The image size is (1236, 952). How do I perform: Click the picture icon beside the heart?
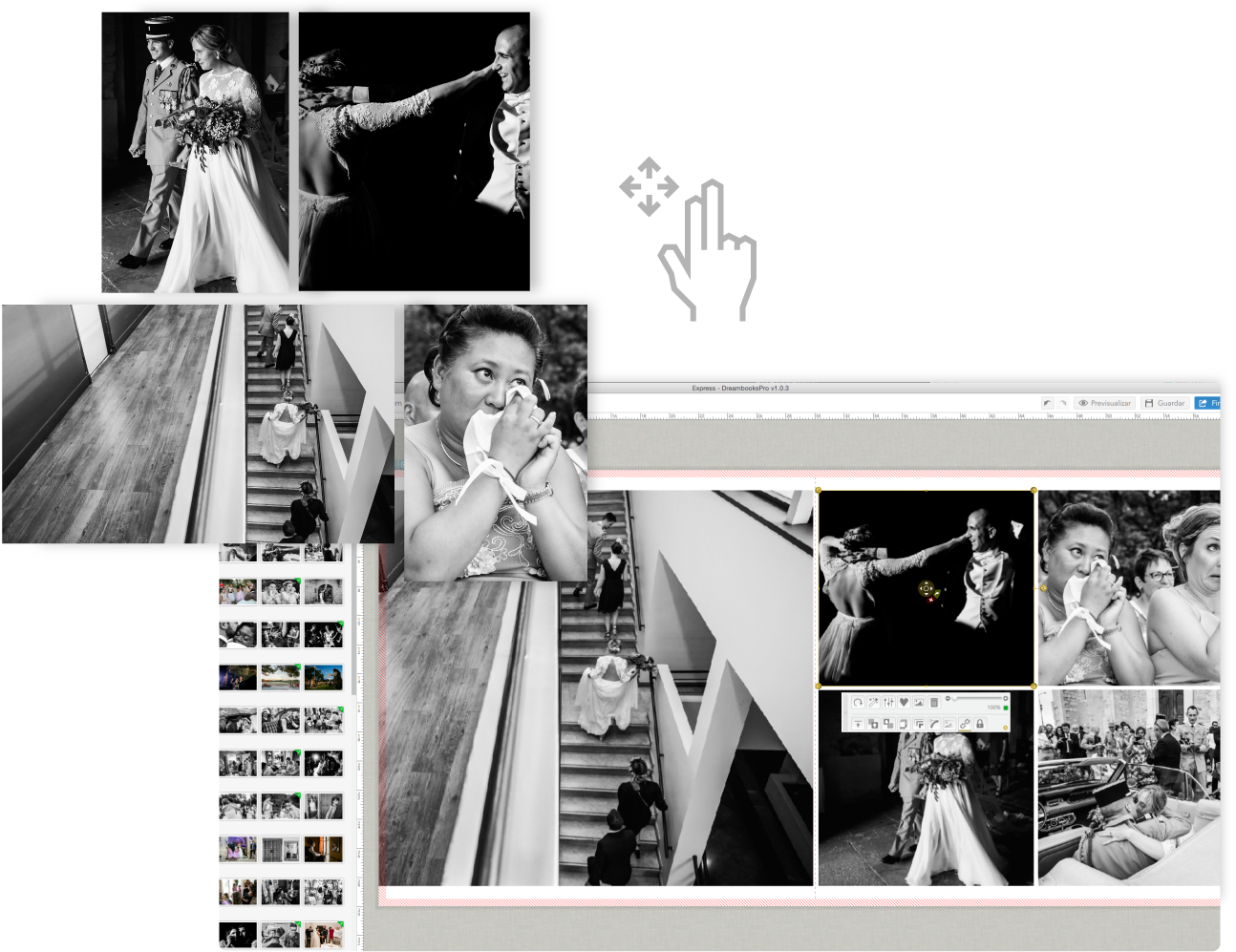[919, 702]
